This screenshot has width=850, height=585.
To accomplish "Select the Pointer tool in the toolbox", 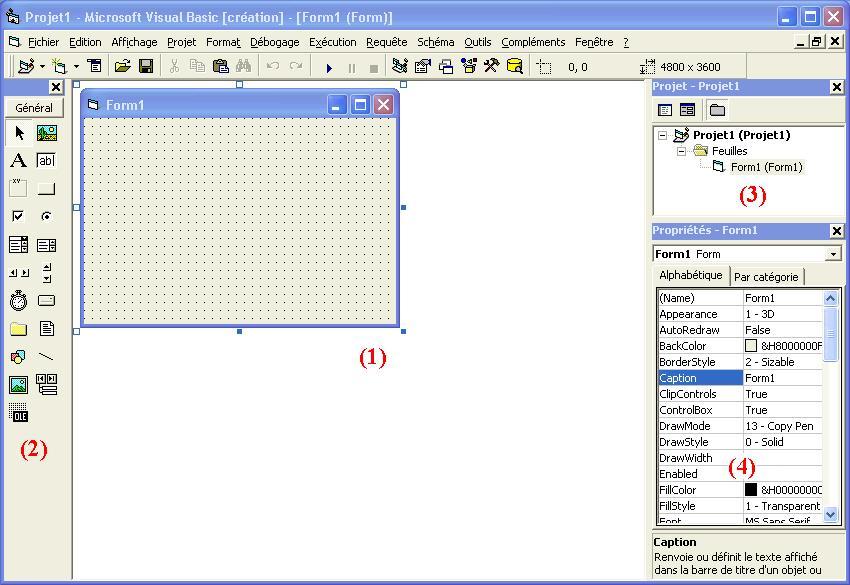I will 19,133.
